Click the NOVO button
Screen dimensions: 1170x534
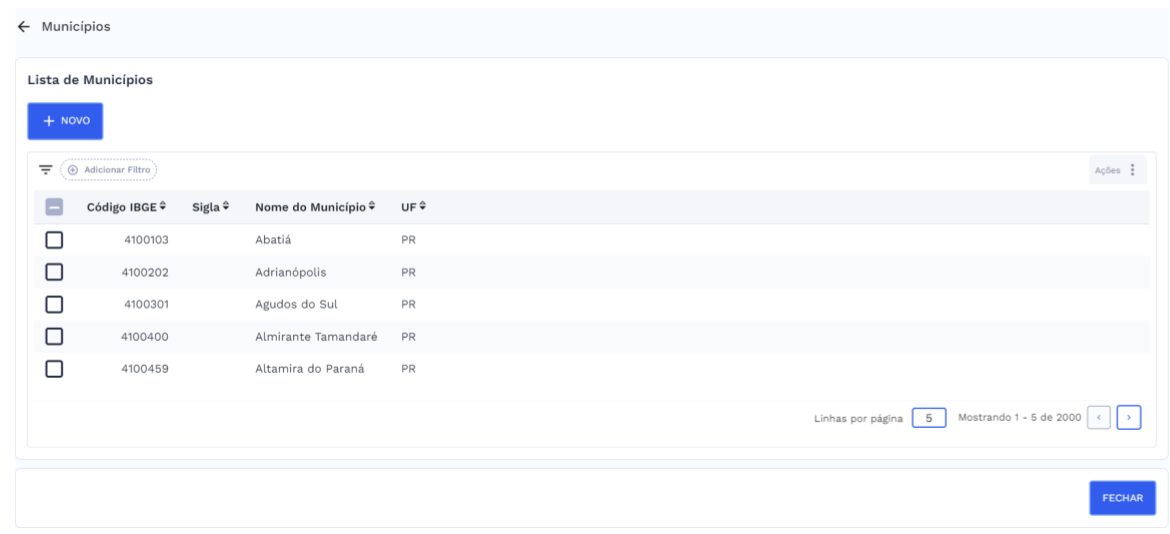coord(65,120)
